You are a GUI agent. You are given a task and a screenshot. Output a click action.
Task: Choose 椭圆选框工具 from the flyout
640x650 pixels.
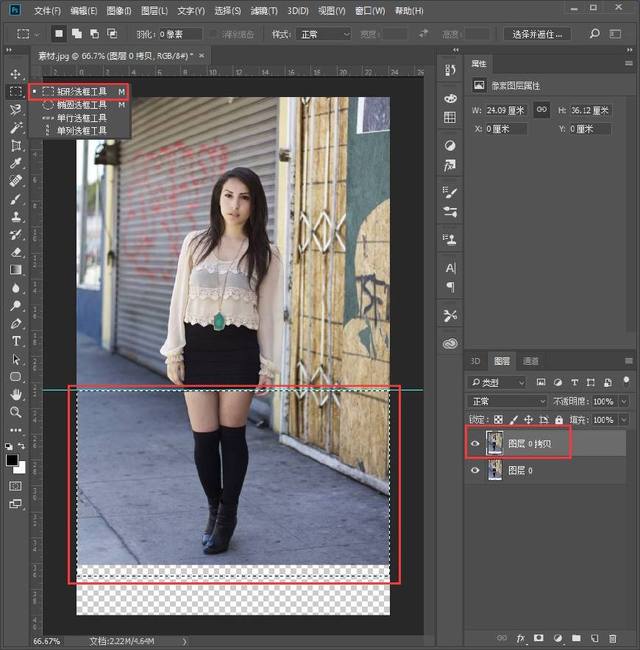(81, 104)
